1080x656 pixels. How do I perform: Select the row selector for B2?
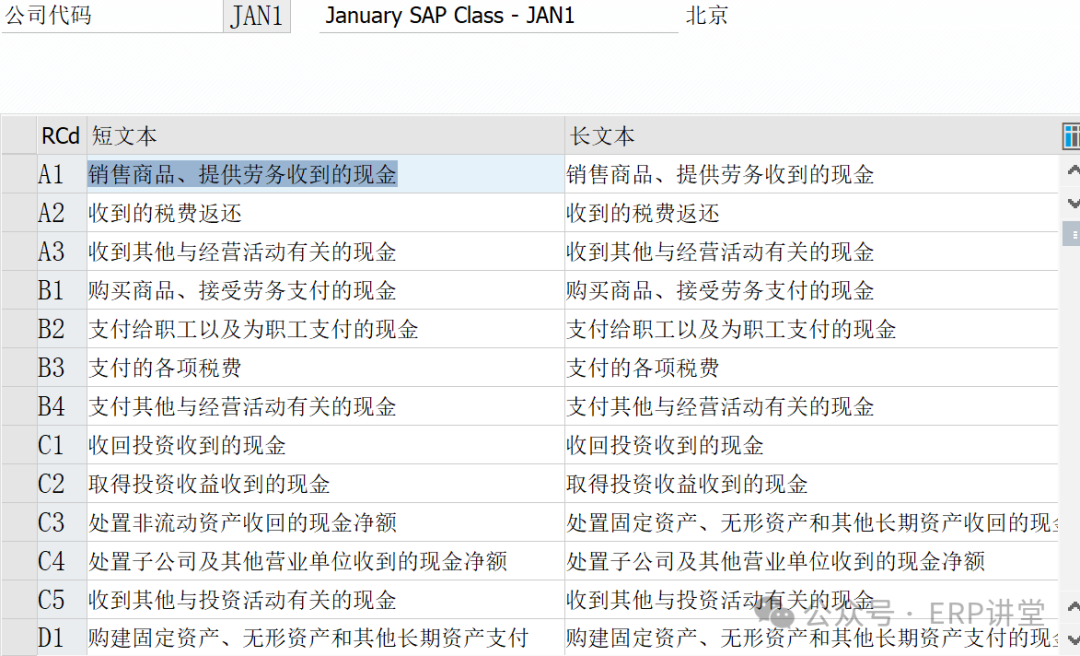click(x=18, y=329)
